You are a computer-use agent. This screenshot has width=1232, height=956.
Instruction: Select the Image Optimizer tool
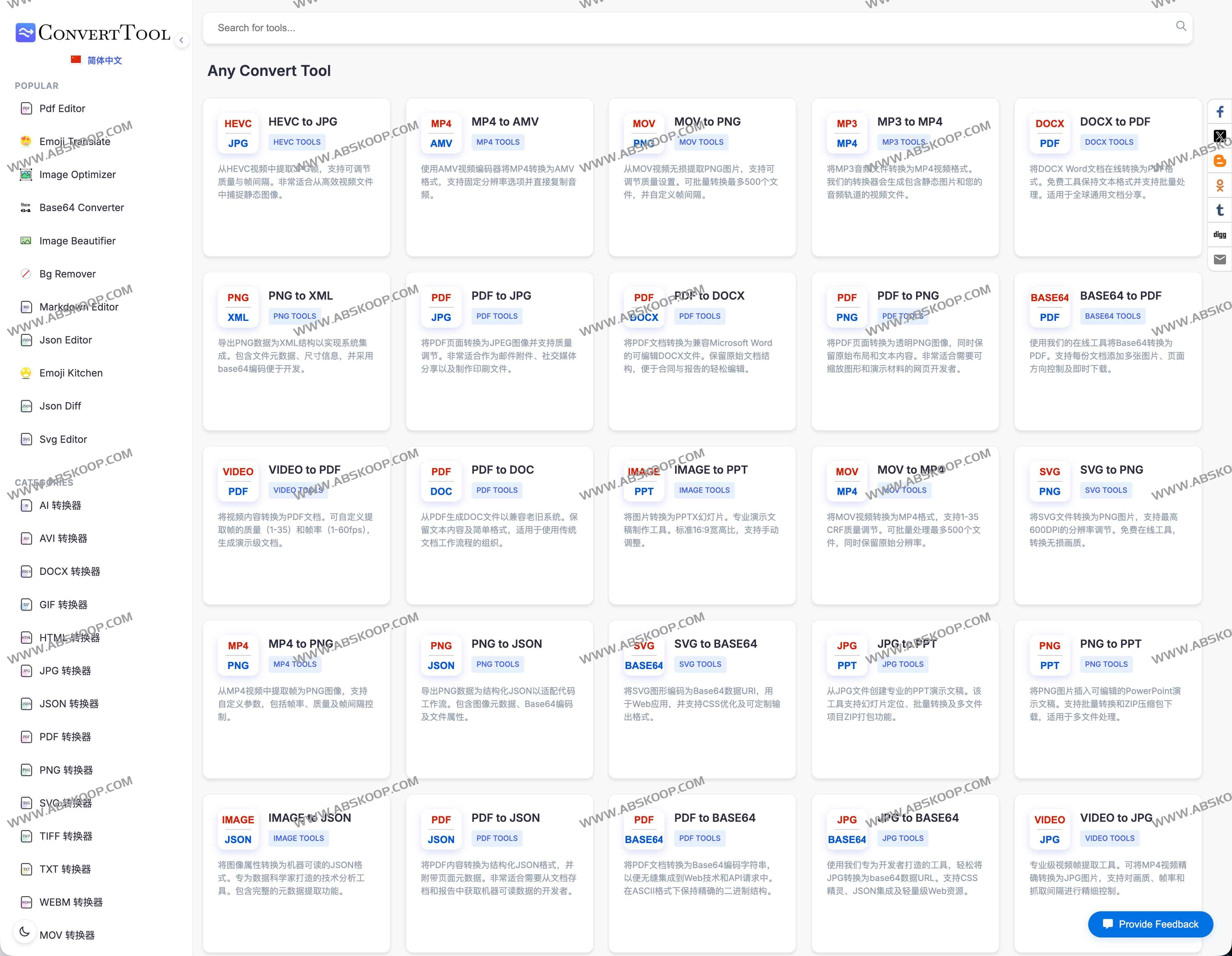click(x=77, y=175)
